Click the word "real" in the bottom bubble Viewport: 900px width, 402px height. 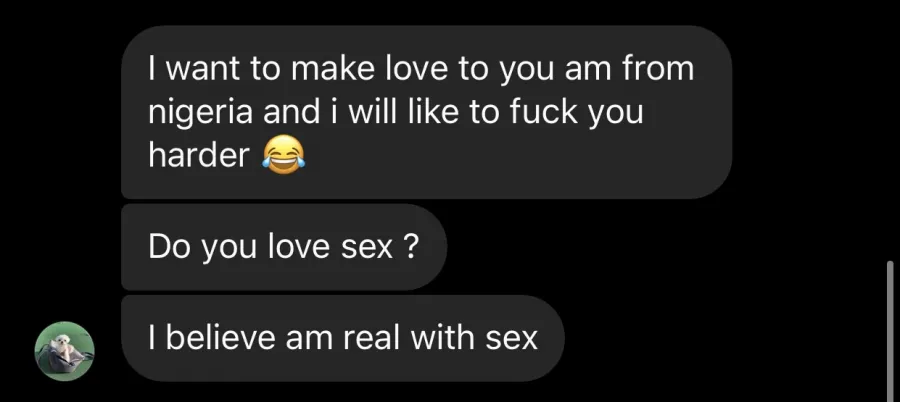372,338
